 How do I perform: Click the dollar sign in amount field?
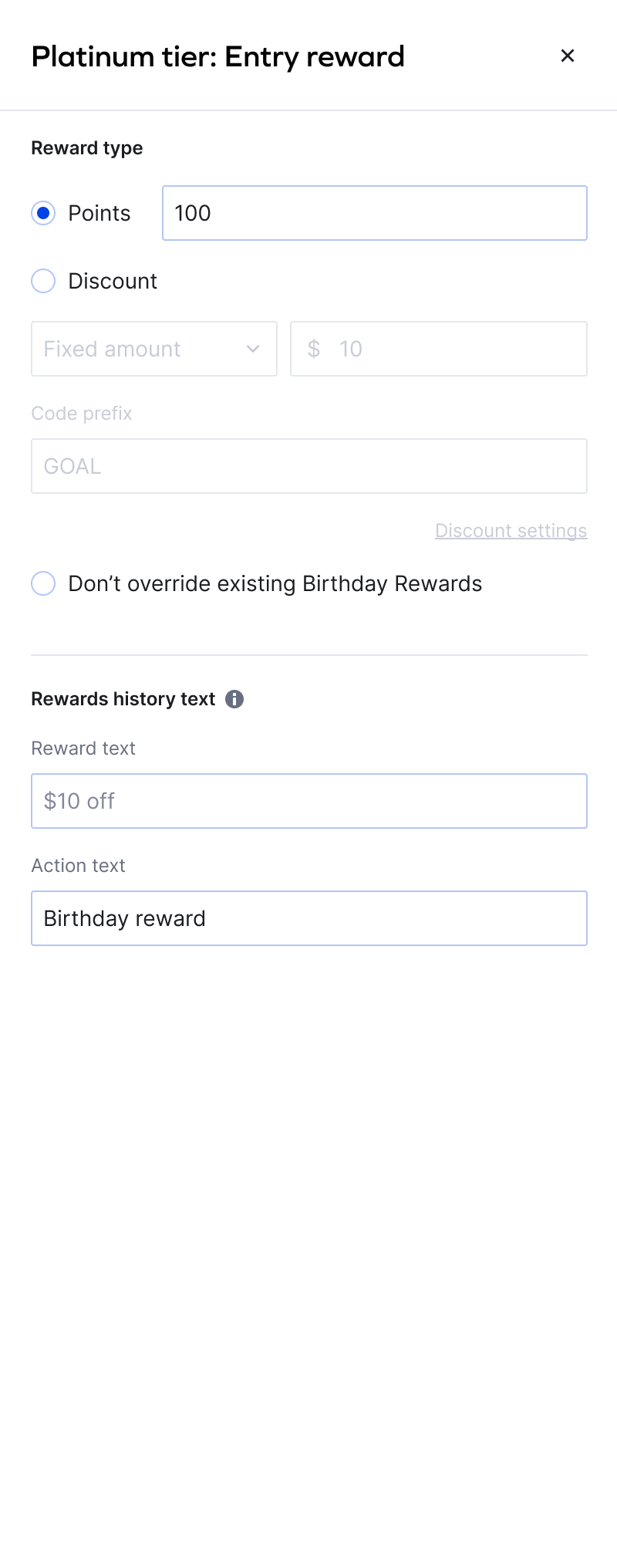pyautogui.click(x=313, y=349)
